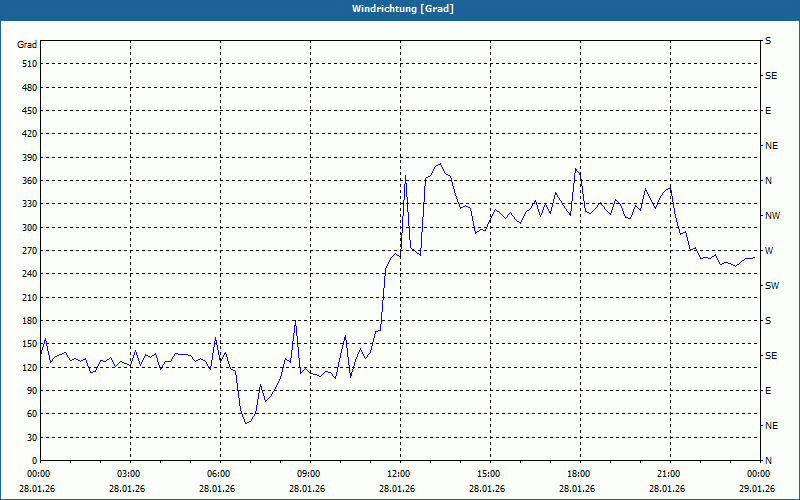Click the 'SE' compass label at 480 level
800x500 pixels.
(x=771, y=76)
